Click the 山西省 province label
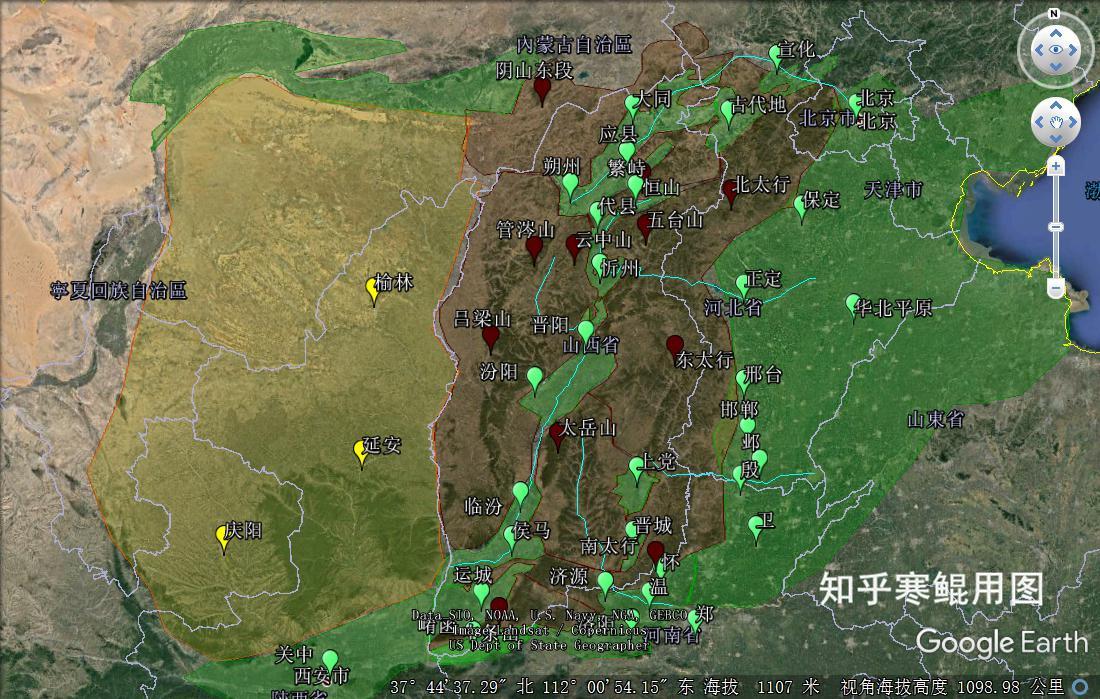This screenshot has width=1100, height=699. (591, 345)
